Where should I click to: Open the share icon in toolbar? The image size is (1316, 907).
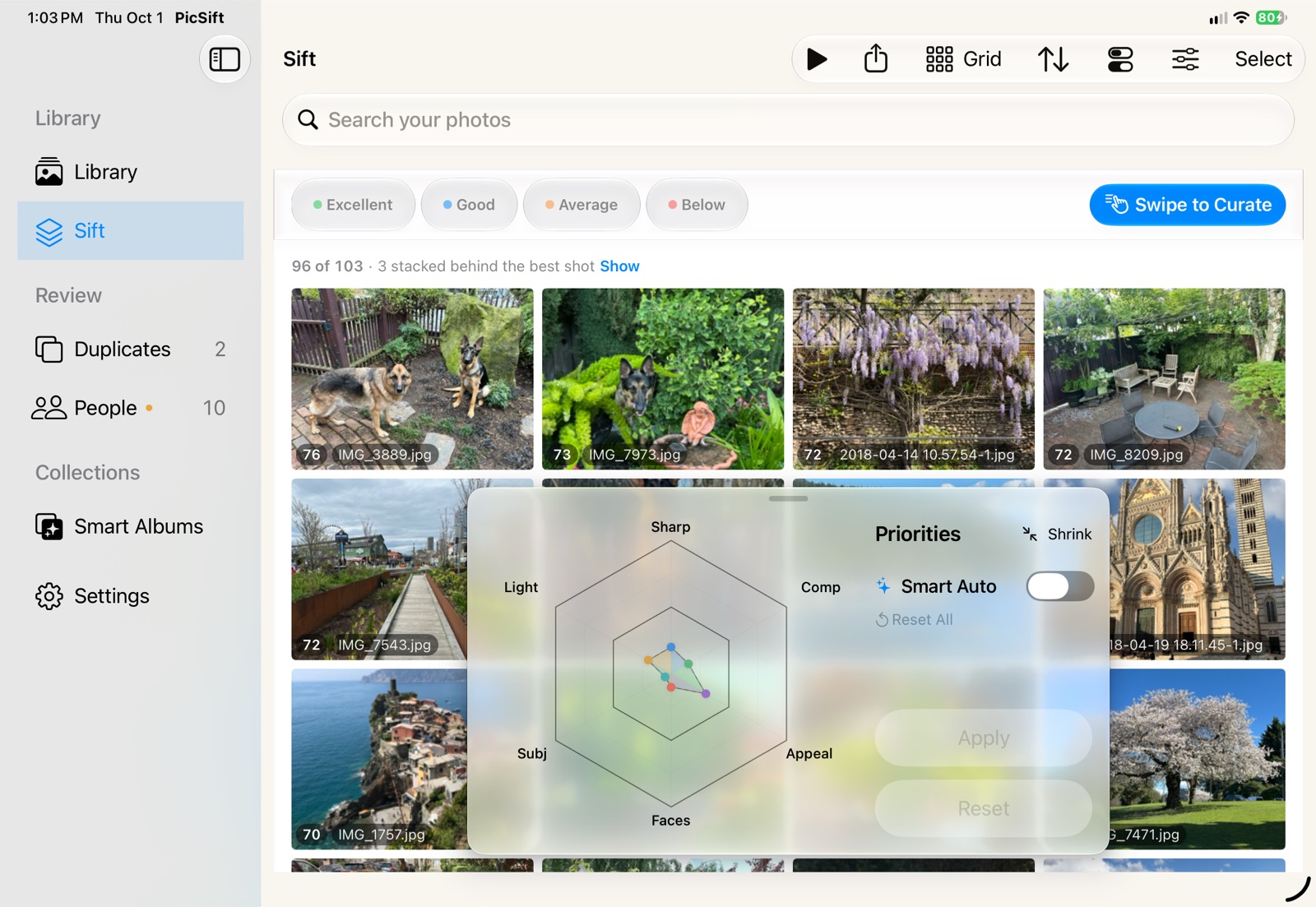click(x=876, y=58)
